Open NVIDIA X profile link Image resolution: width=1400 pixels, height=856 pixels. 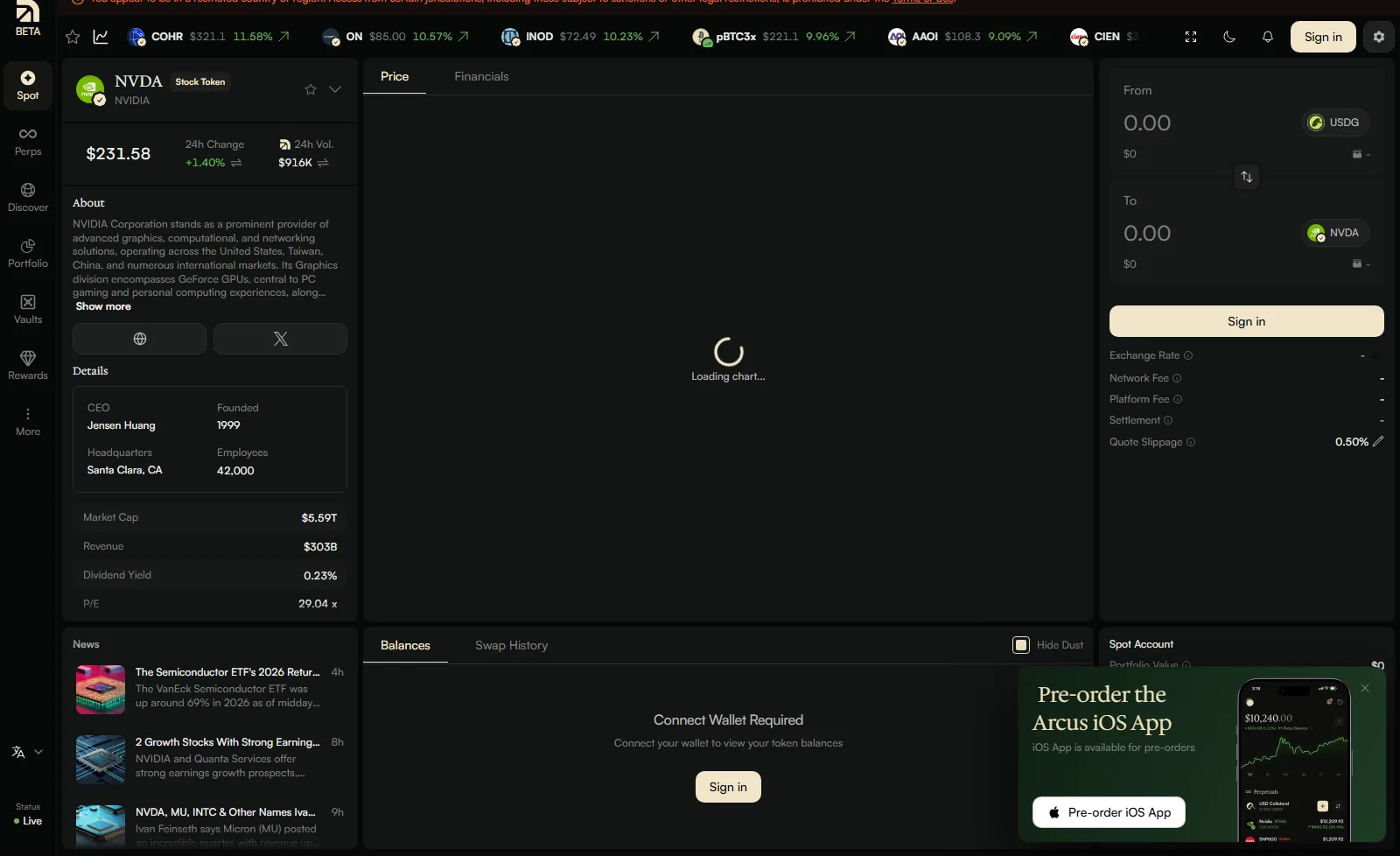(280, 339)
